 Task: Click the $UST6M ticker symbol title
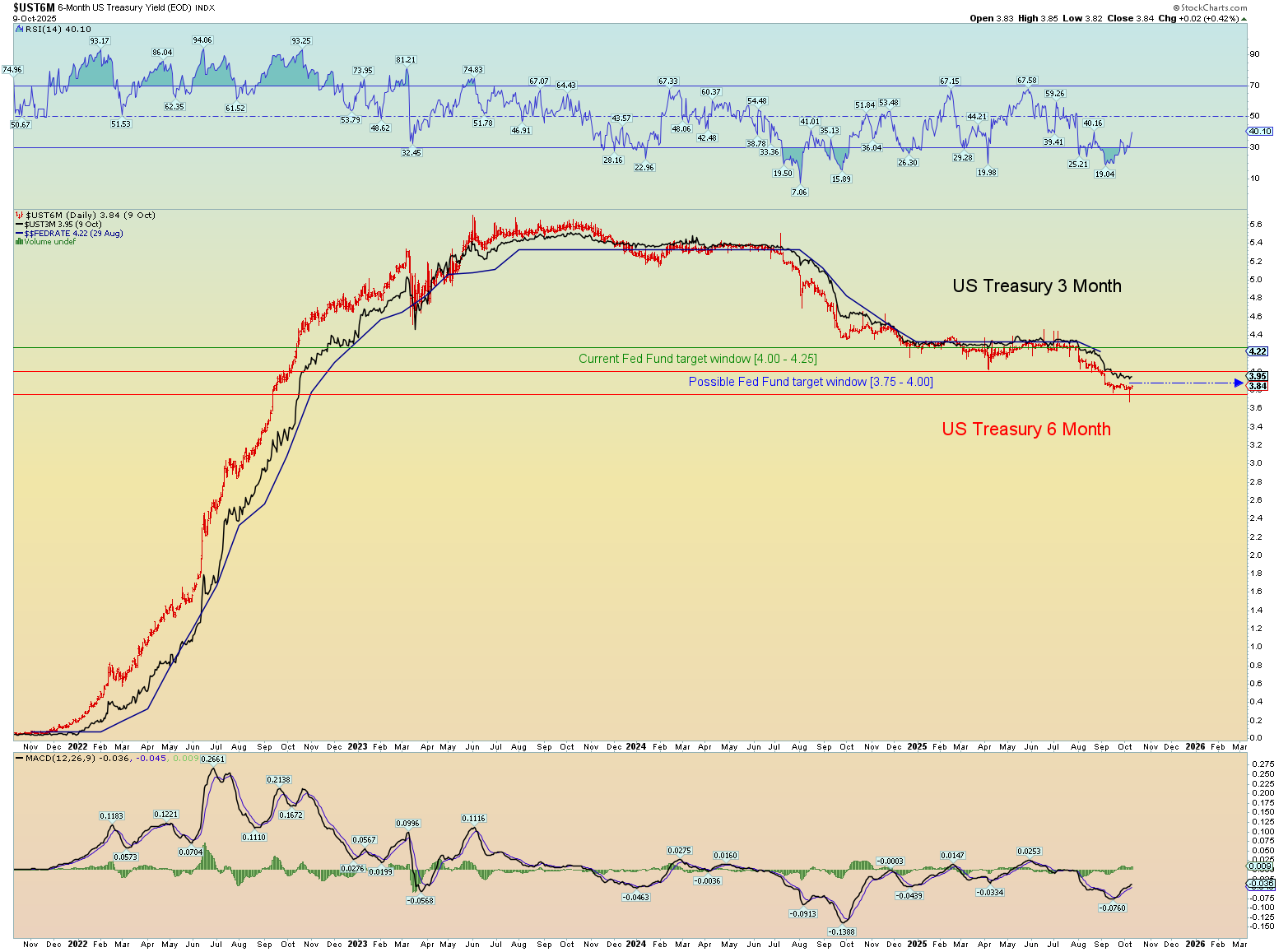33,7
